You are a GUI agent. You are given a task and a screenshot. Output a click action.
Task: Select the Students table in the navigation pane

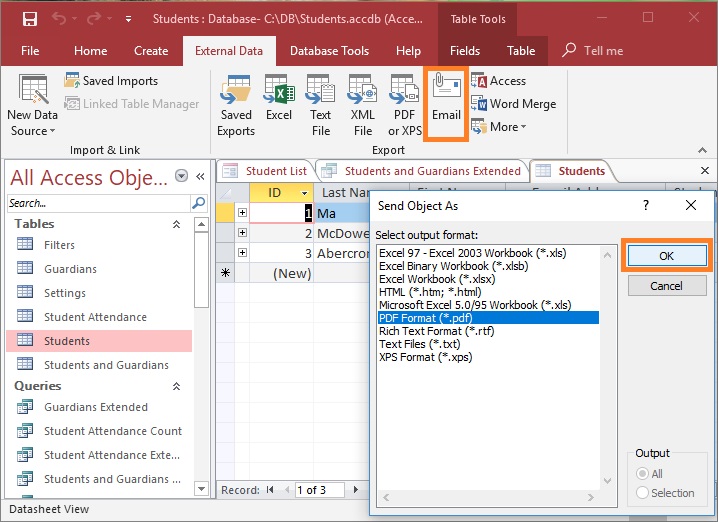click(99, 341)
